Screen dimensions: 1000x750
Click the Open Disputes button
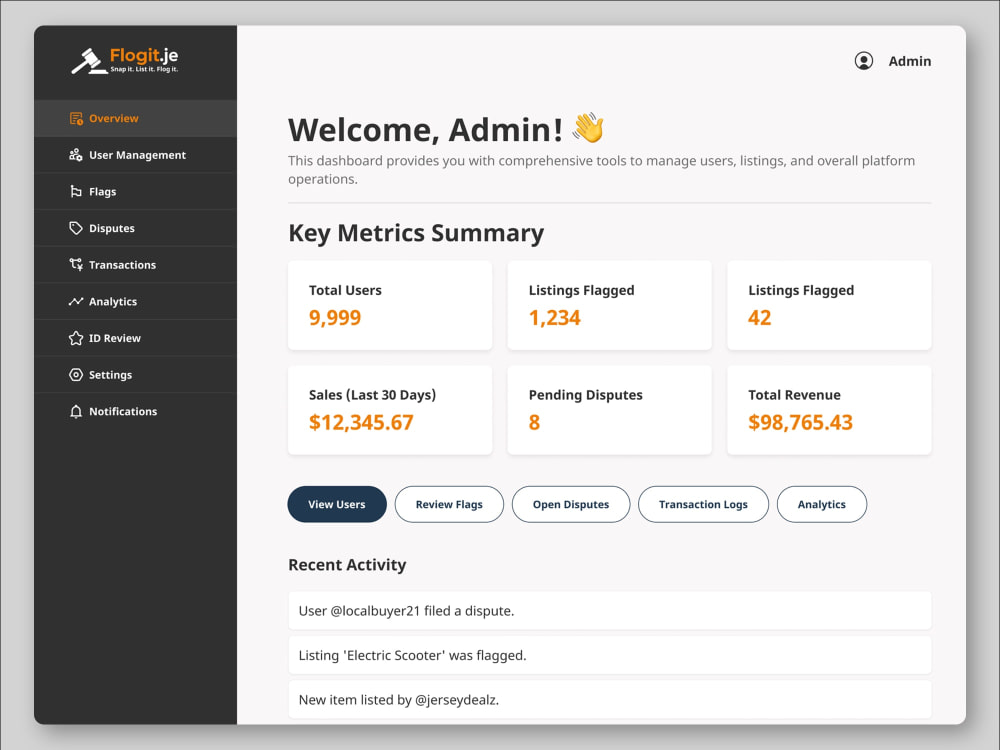pos(571,504)
